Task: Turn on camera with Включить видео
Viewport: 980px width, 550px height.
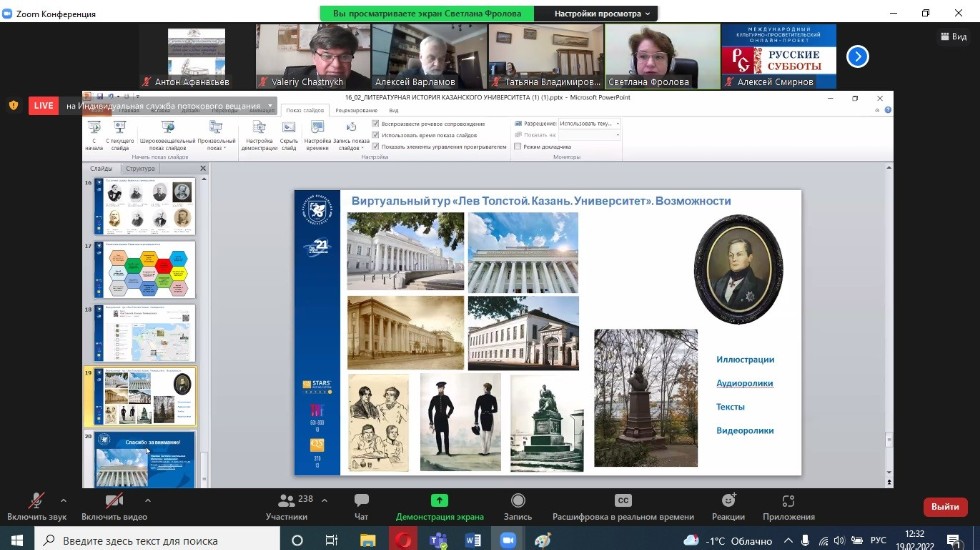Action: (114, 502)
